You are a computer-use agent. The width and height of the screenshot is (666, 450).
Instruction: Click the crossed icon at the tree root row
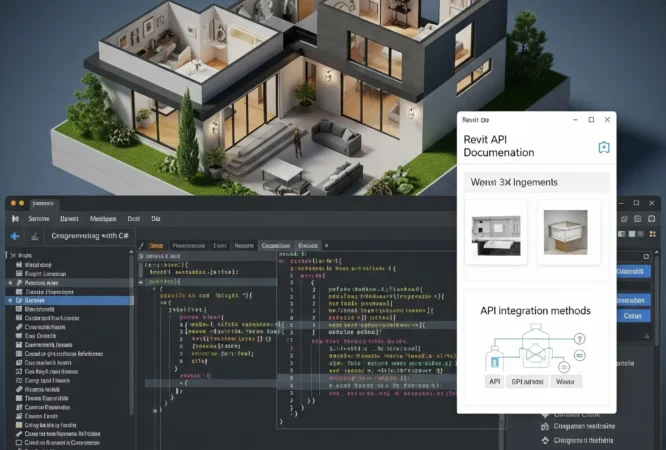click(13, 255)
